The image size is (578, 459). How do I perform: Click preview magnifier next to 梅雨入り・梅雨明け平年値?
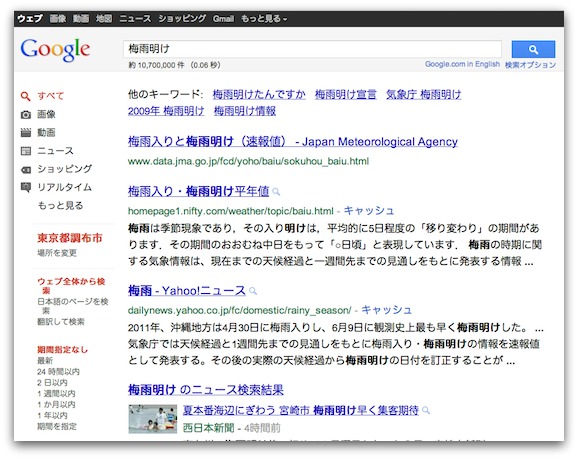276,192
